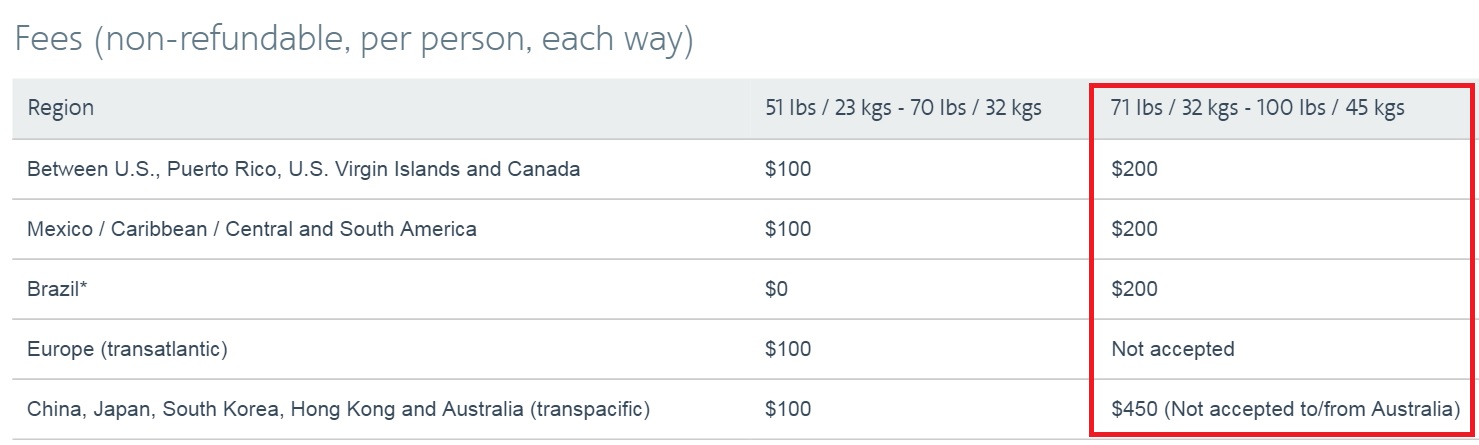Click the $100 fee for U.S. and Canada

point(788,169)
